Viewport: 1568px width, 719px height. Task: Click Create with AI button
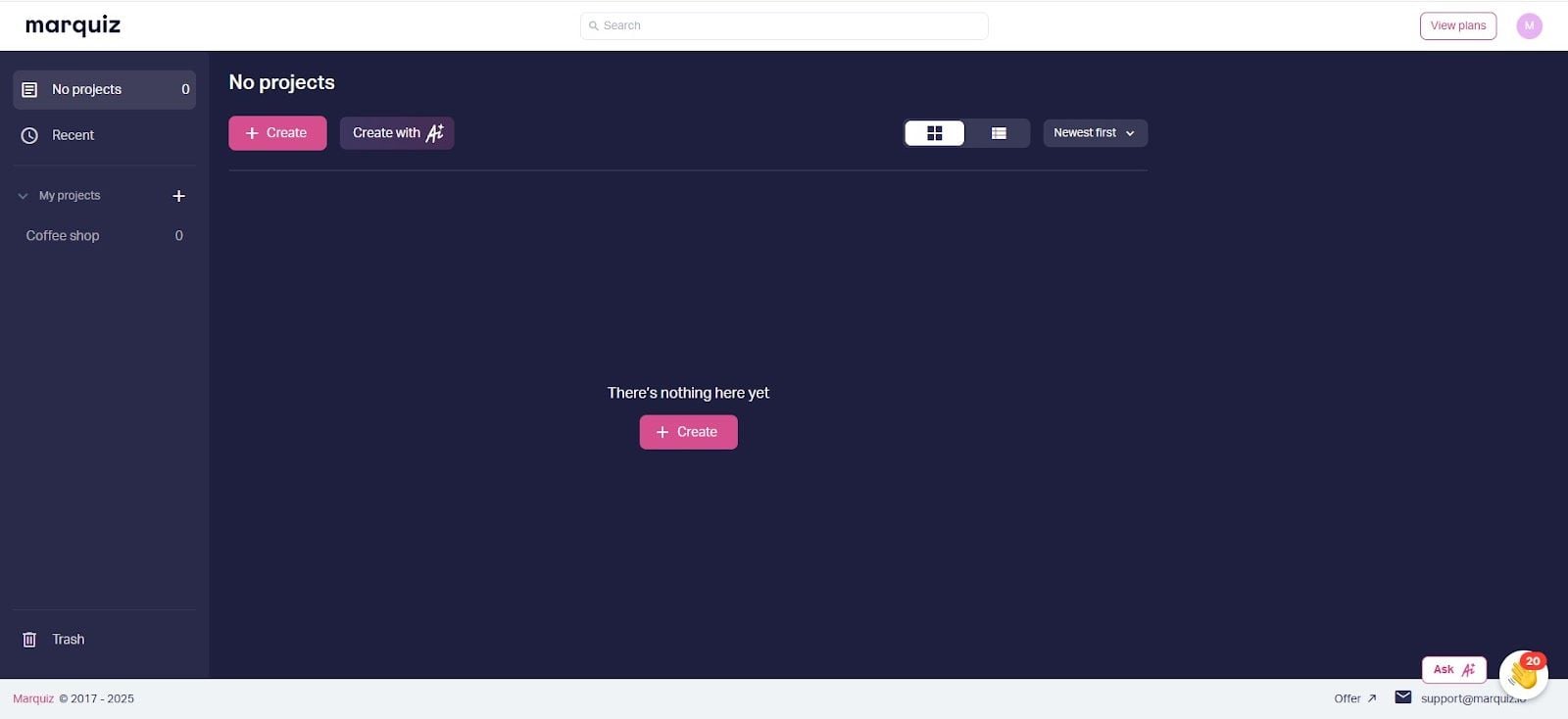pyautogui.click(x=397, y=133)
